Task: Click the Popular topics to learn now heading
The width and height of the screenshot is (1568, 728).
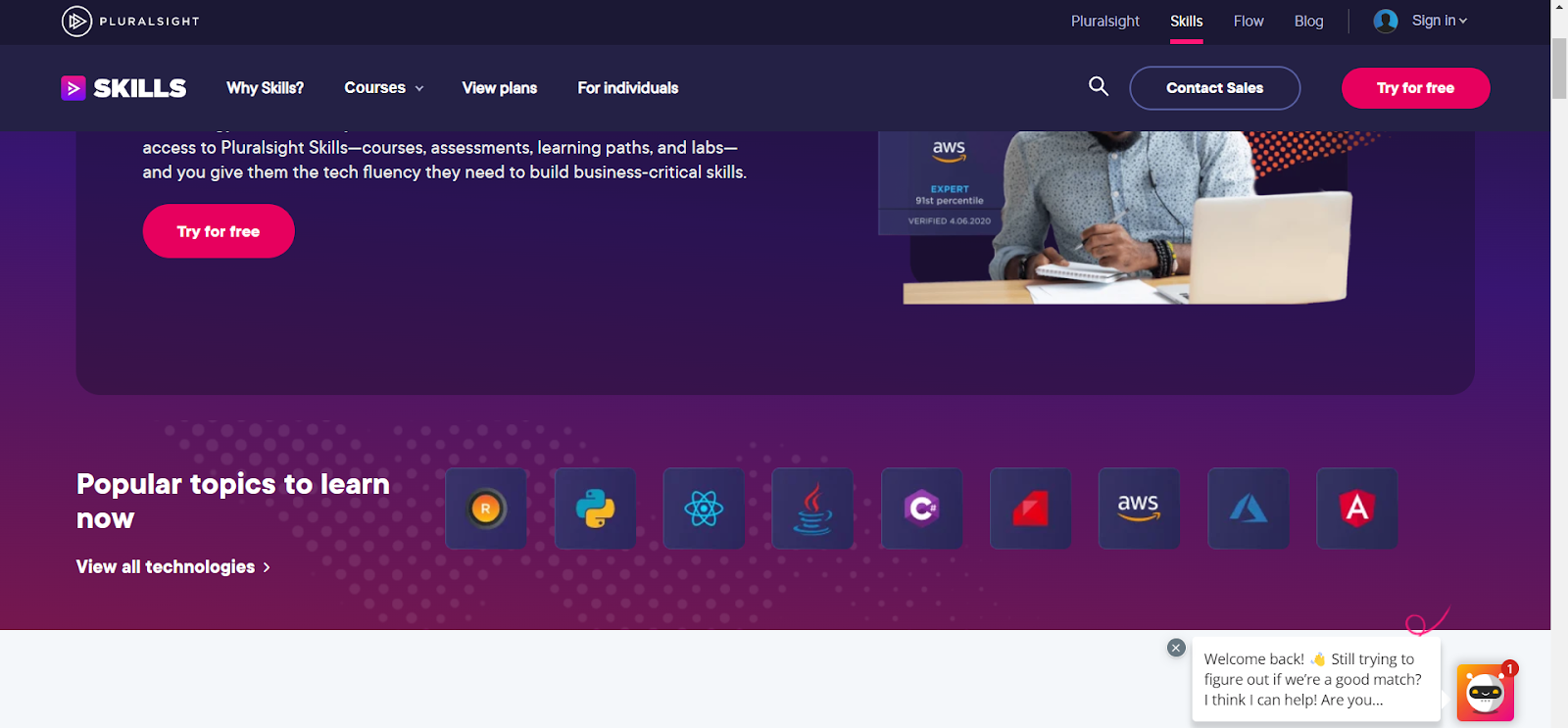Action: pos(233,501)
